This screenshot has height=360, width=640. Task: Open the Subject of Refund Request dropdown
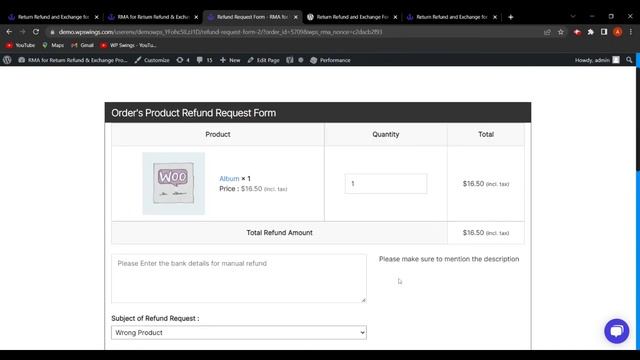coord(239,333)
